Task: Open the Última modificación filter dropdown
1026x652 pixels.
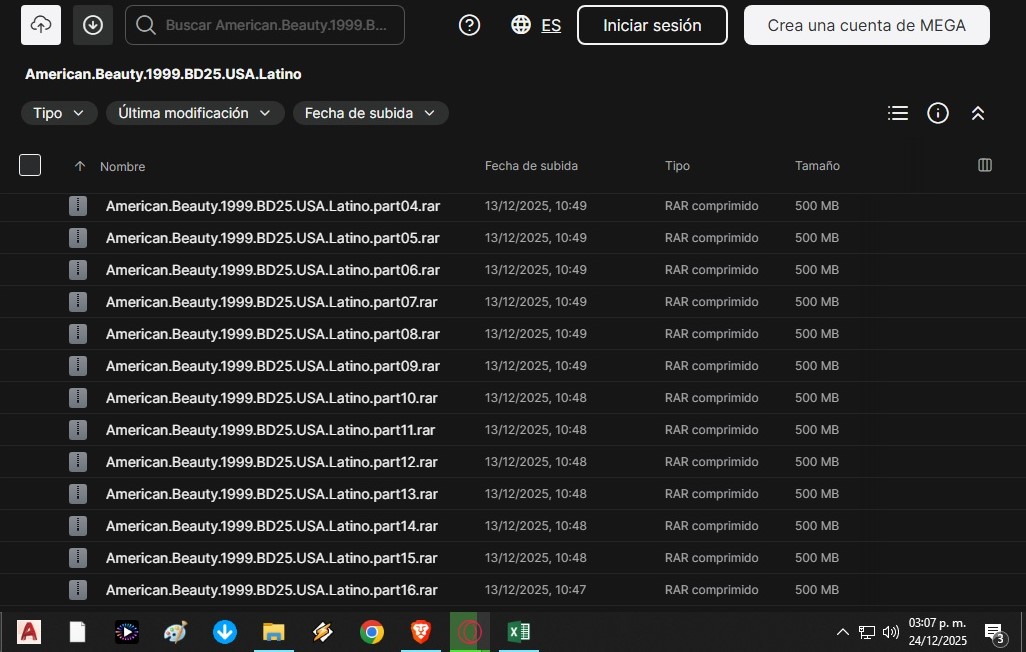Action: 194,113
